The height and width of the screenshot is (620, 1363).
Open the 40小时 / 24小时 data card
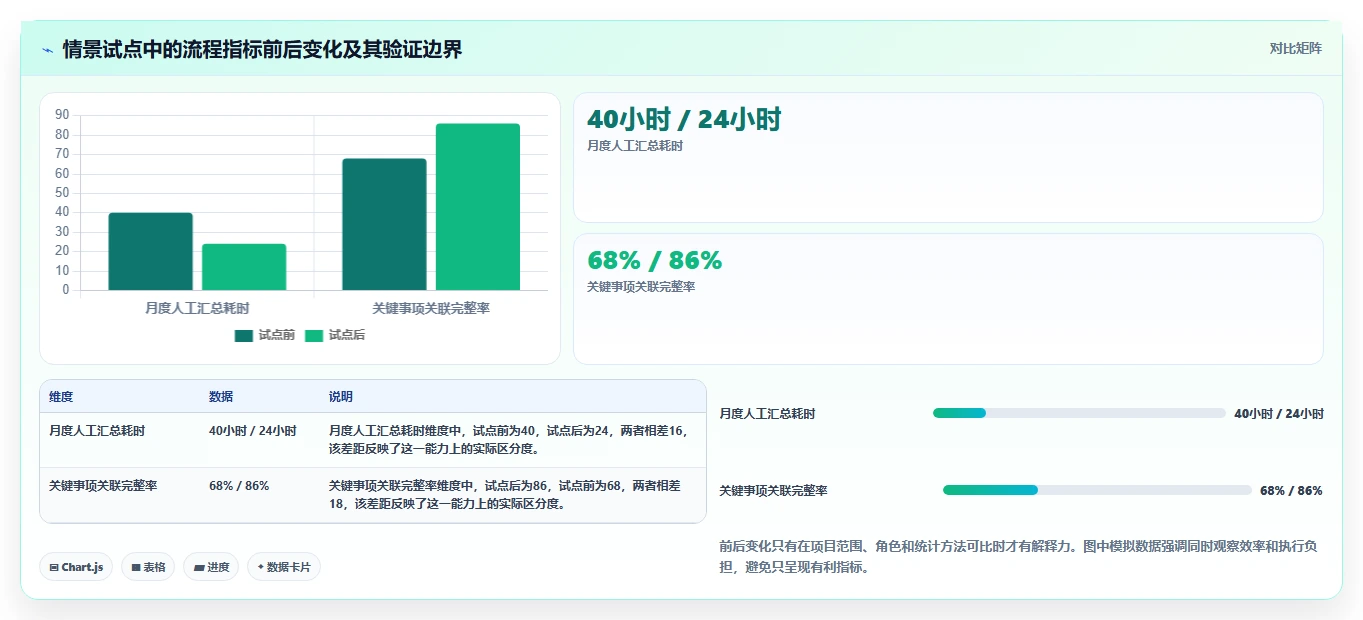click(x=948, y=157)
